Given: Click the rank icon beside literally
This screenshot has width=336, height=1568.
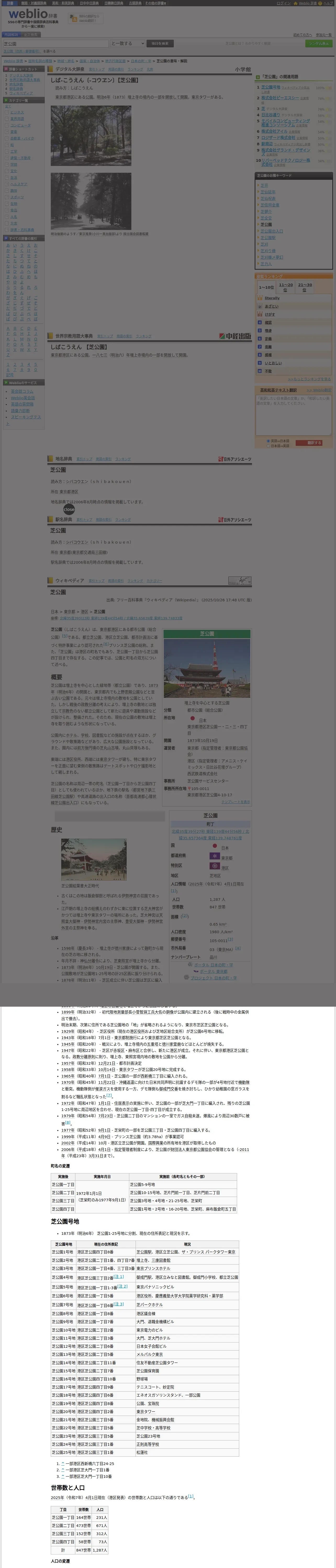Looking at the screenshot, I should point(260,298).
